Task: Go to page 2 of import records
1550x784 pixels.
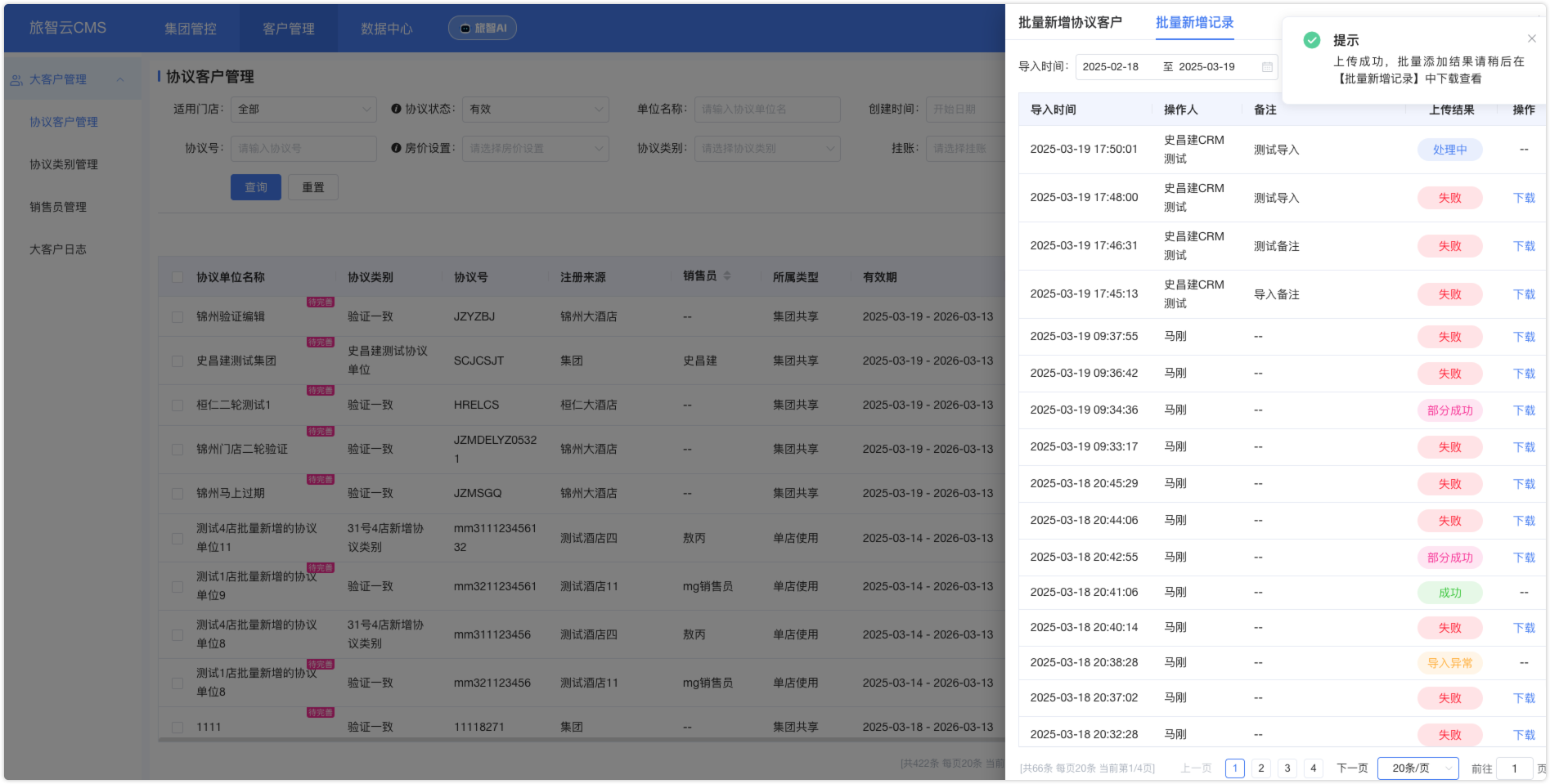Action: pyautogui.click(x=1261, y=768)
